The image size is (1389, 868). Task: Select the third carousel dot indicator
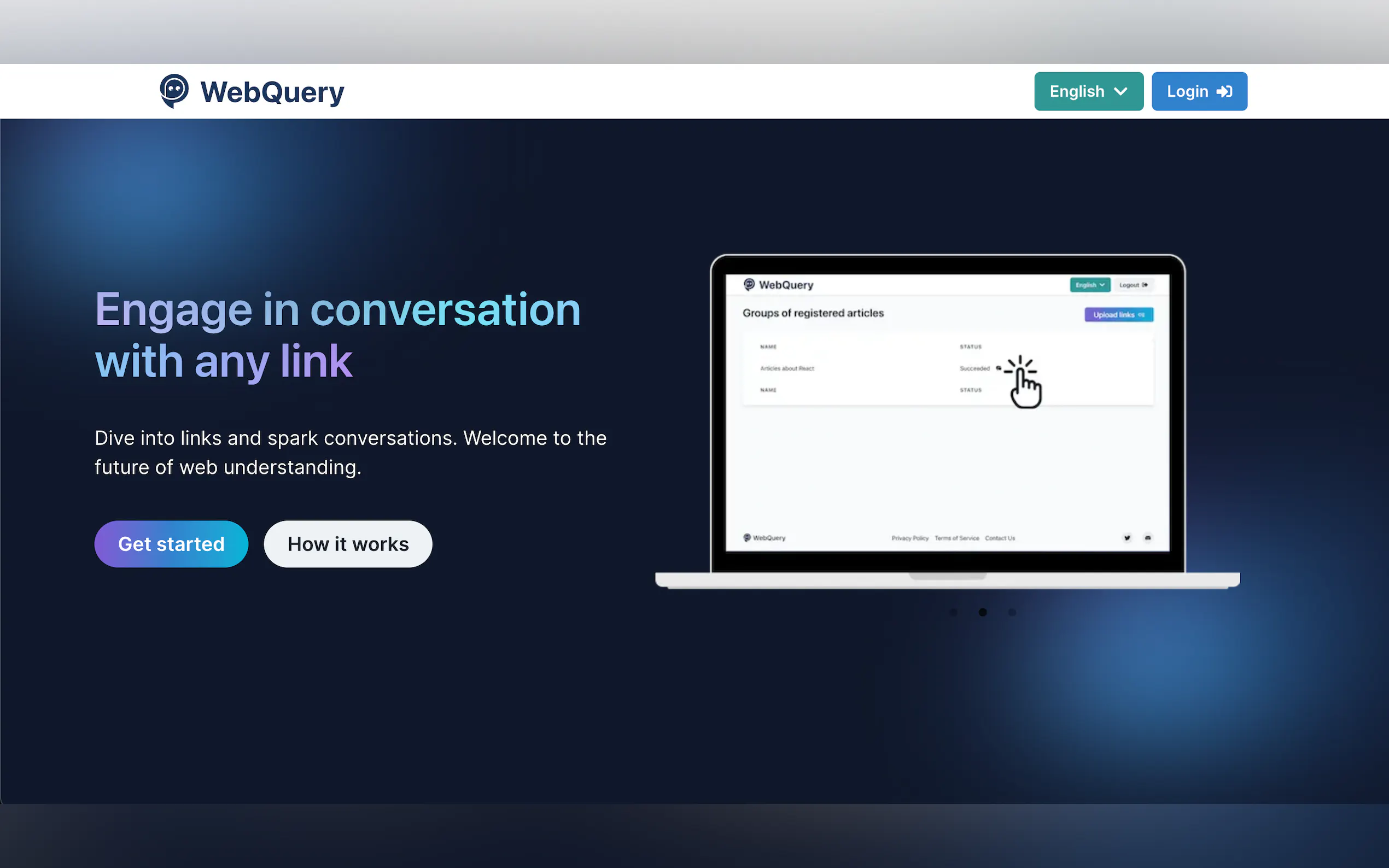click(x=1012, y=613)
